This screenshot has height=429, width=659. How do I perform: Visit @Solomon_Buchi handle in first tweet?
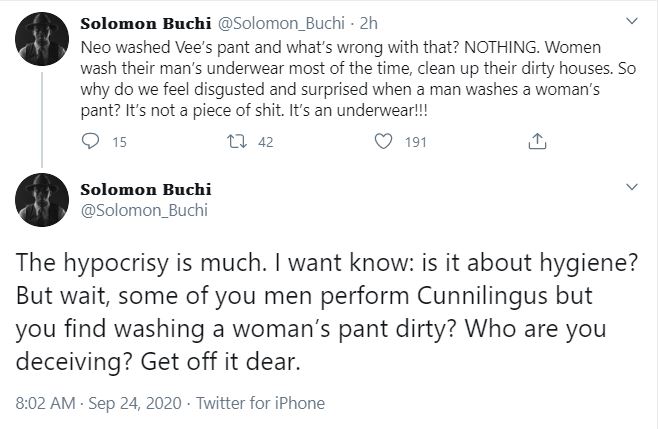point(281,24)
